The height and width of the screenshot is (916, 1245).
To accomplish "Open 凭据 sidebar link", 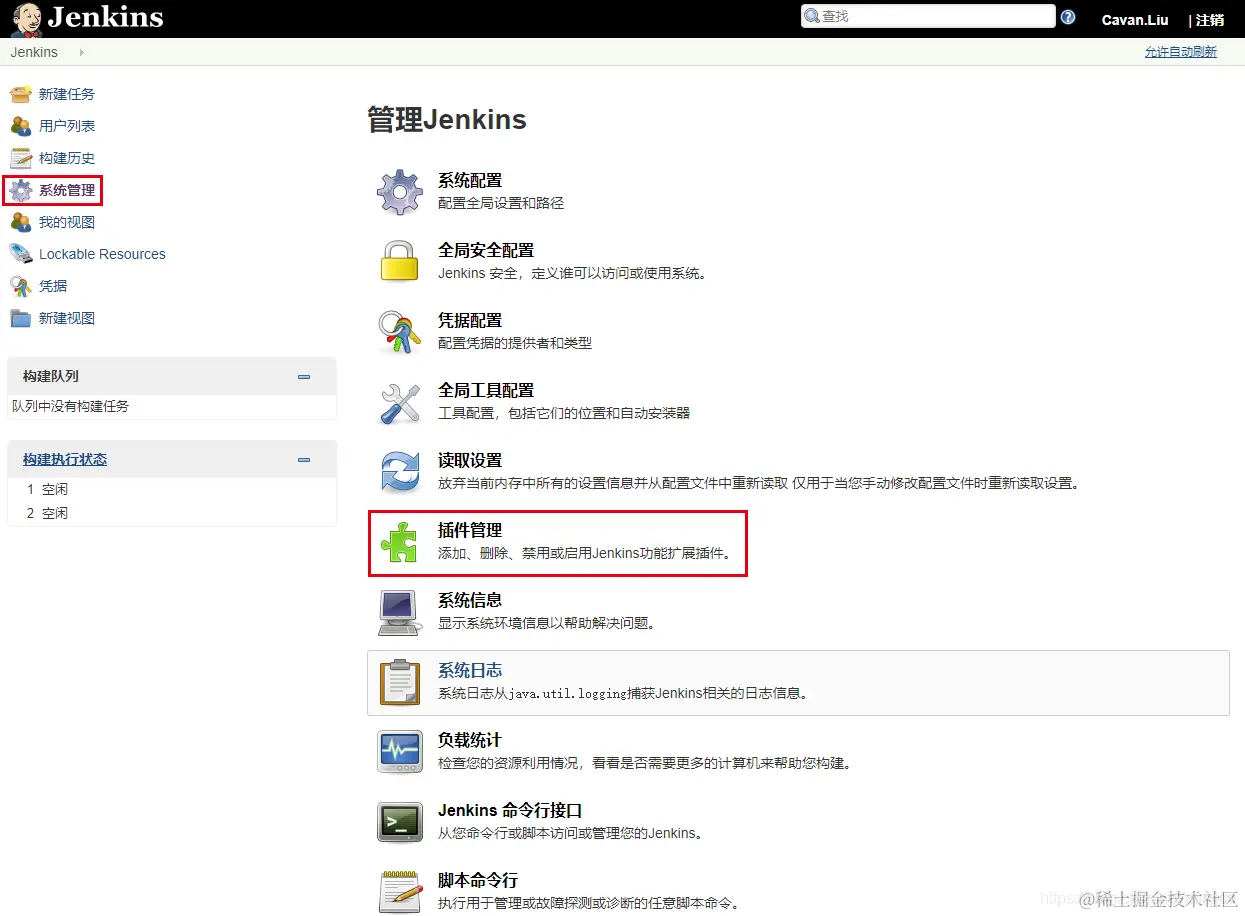I will 53,286.
